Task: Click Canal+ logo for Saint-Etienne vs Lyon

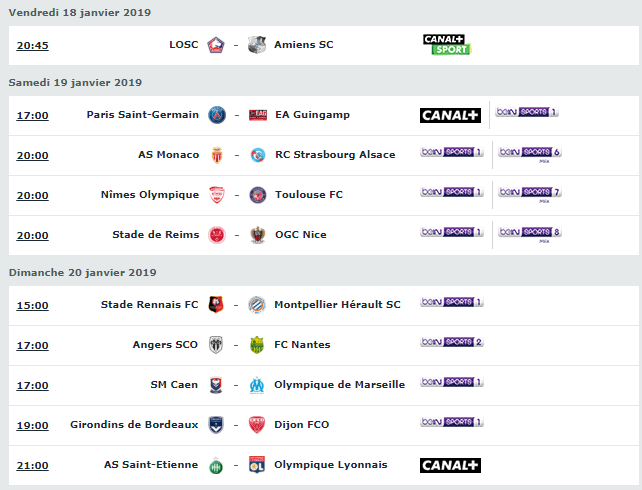Action: [450, 465]
